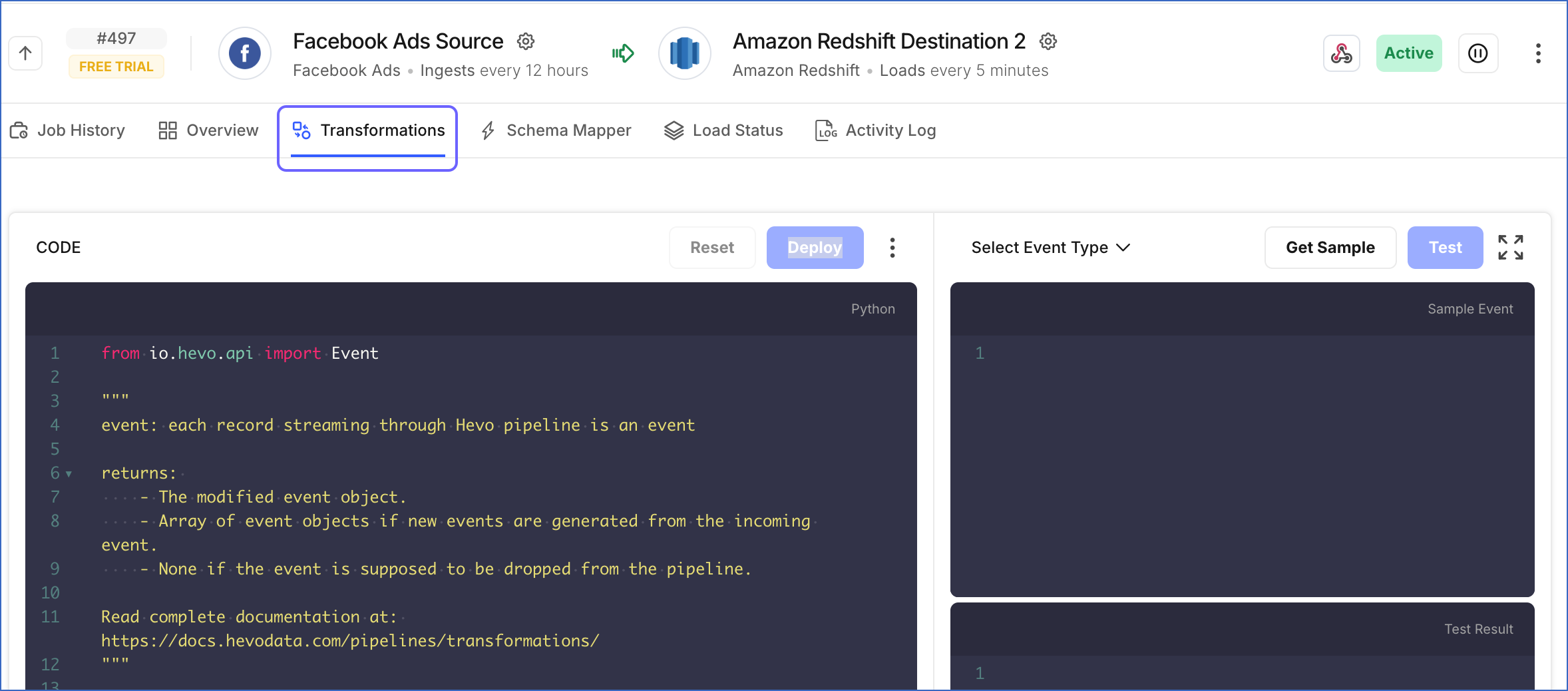This screenshot has height=691, width=1568.
Task: Click the CODE panel heading
Action: click(59, 248)
